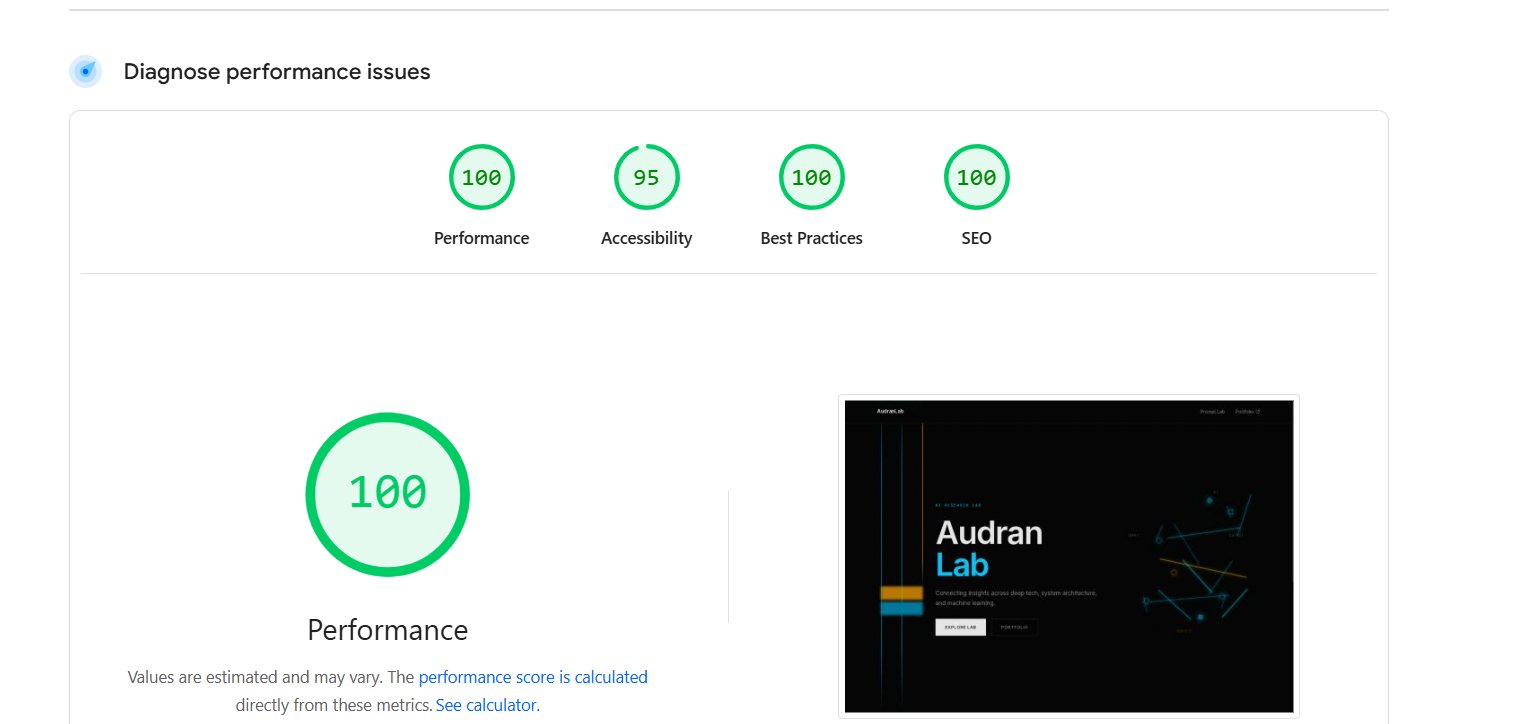
Task: Click the AudranLab logo in the site preview
Action: (x=890, y=411)
